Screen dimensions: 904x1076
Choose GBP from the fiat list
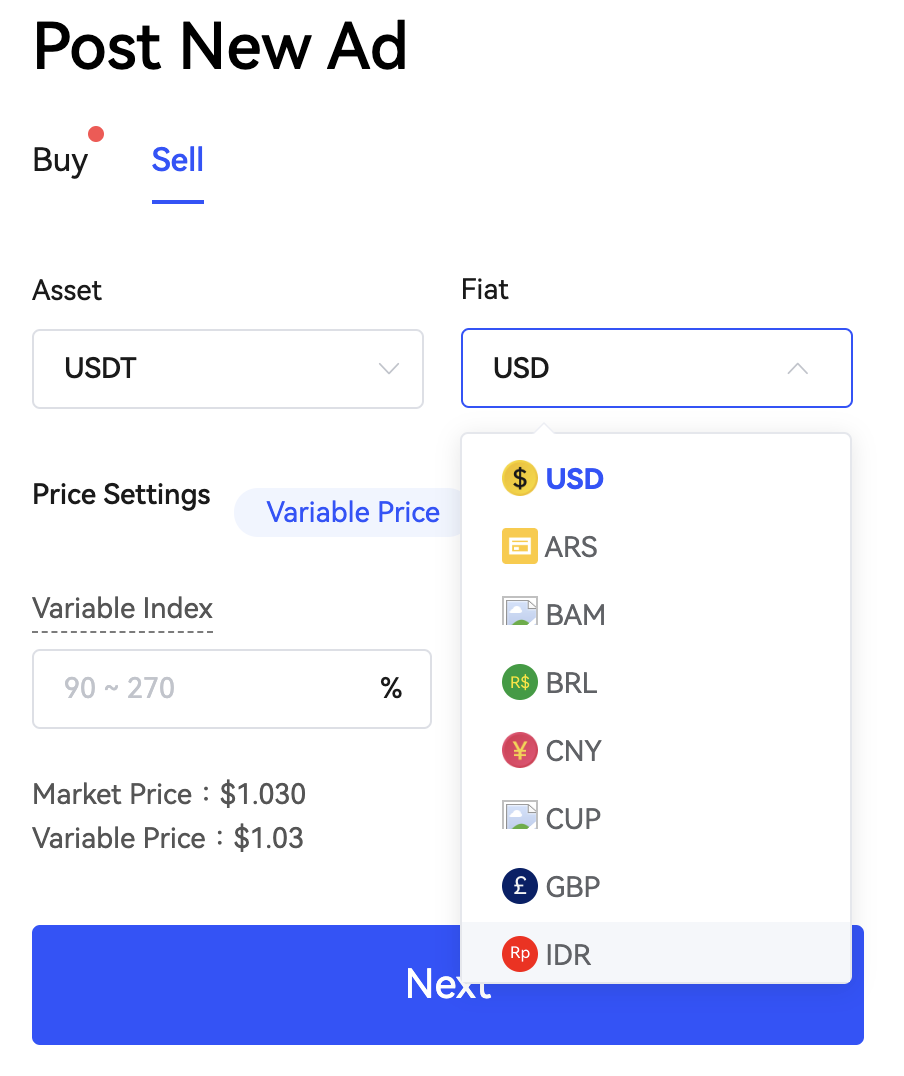573,886
